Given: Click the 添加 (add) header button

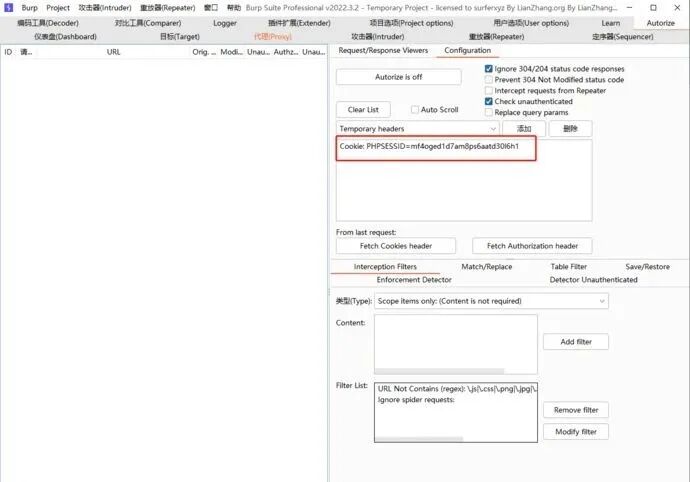Looking at the screenshot, I should tap(524, 129).
